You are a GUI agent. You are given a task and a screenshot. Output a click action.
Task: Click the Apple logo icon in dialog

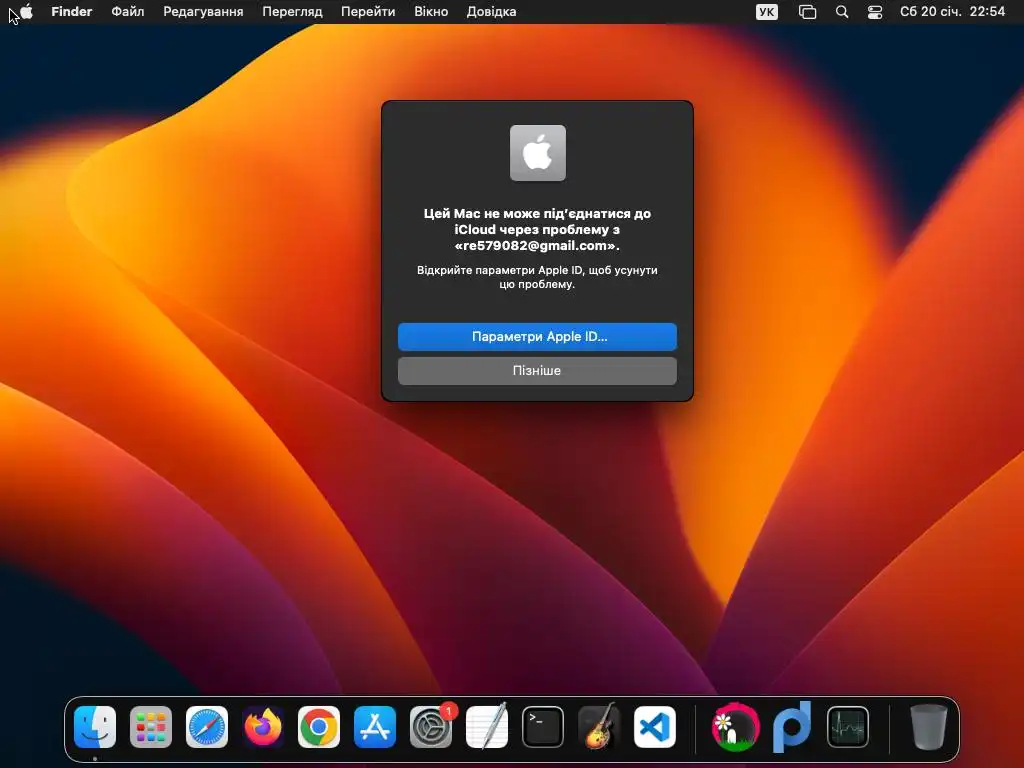click(x=537, y=153)
